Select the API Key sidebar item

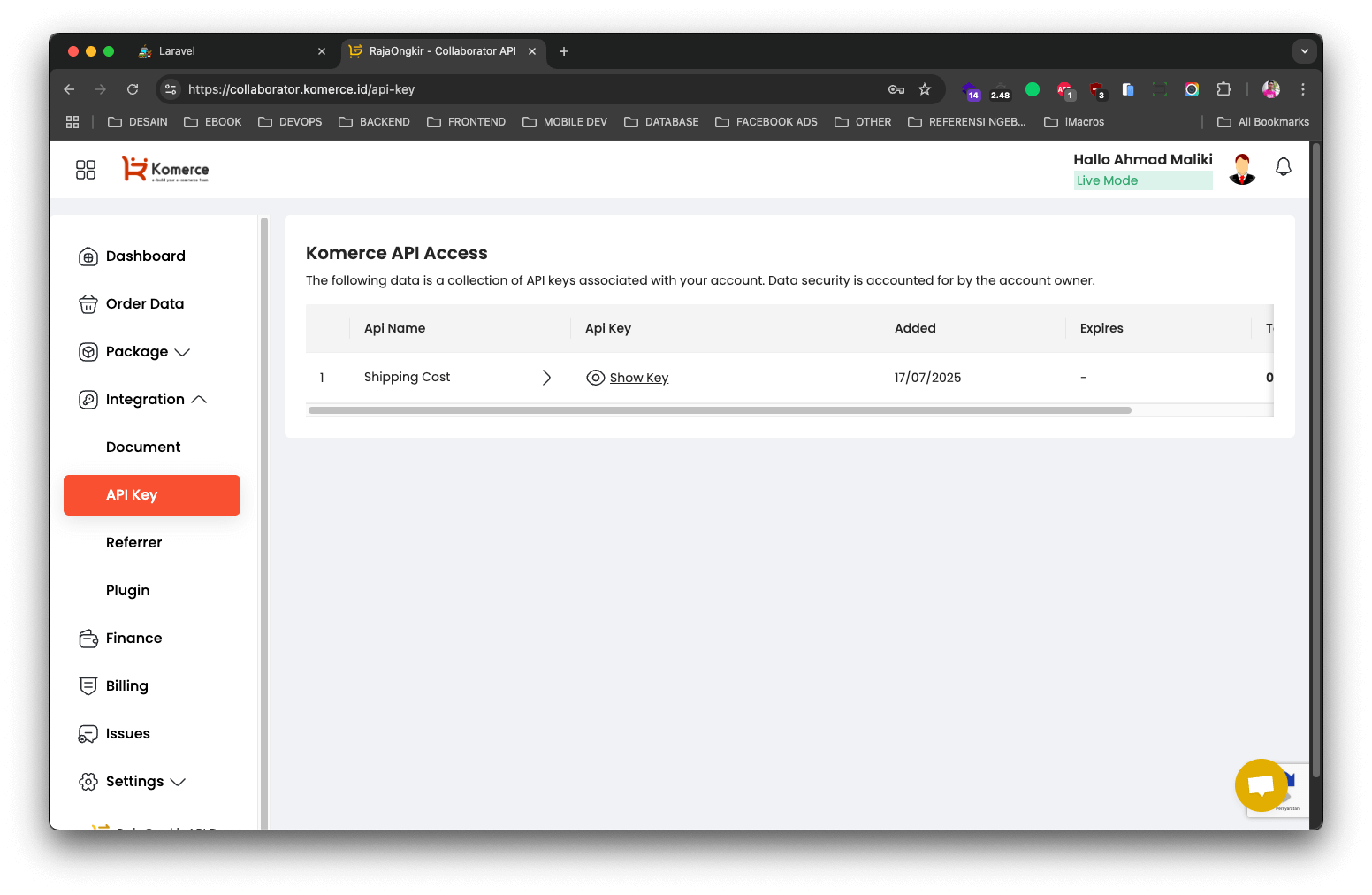152,495
